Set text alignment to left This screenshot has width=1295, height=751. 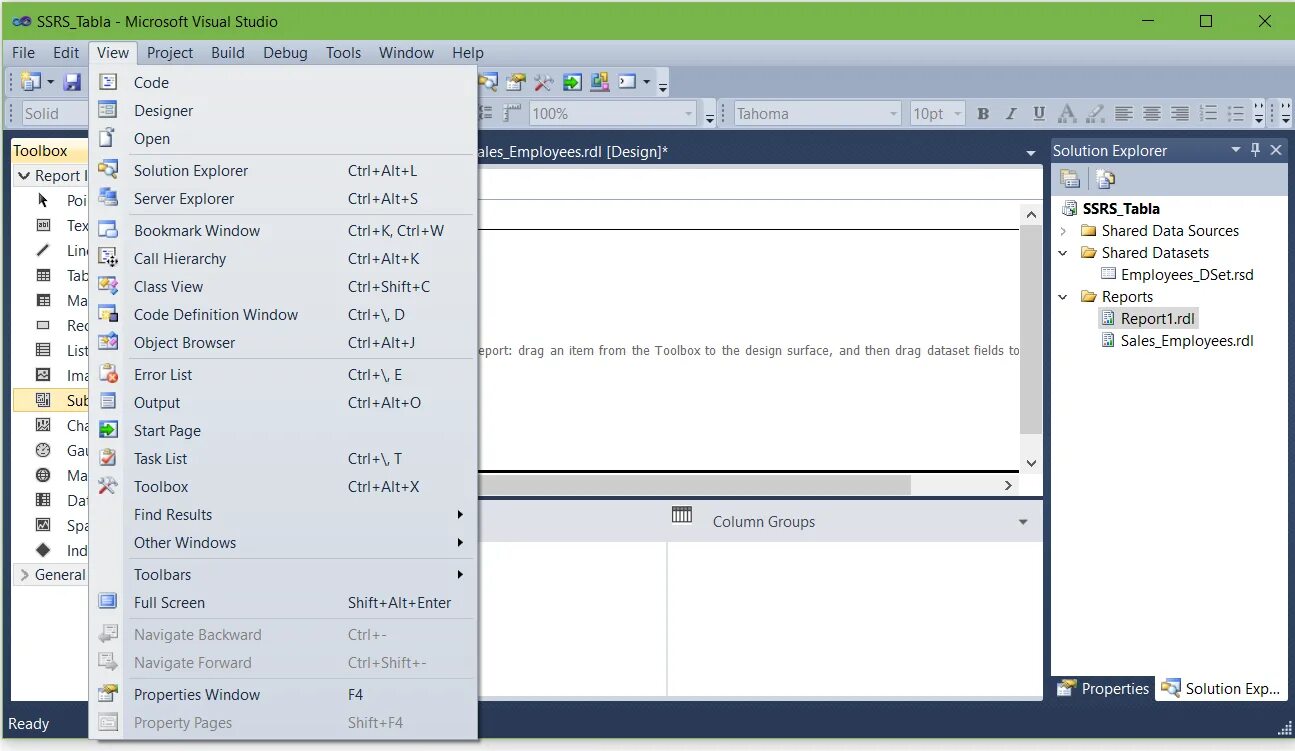coord(1124,114)
